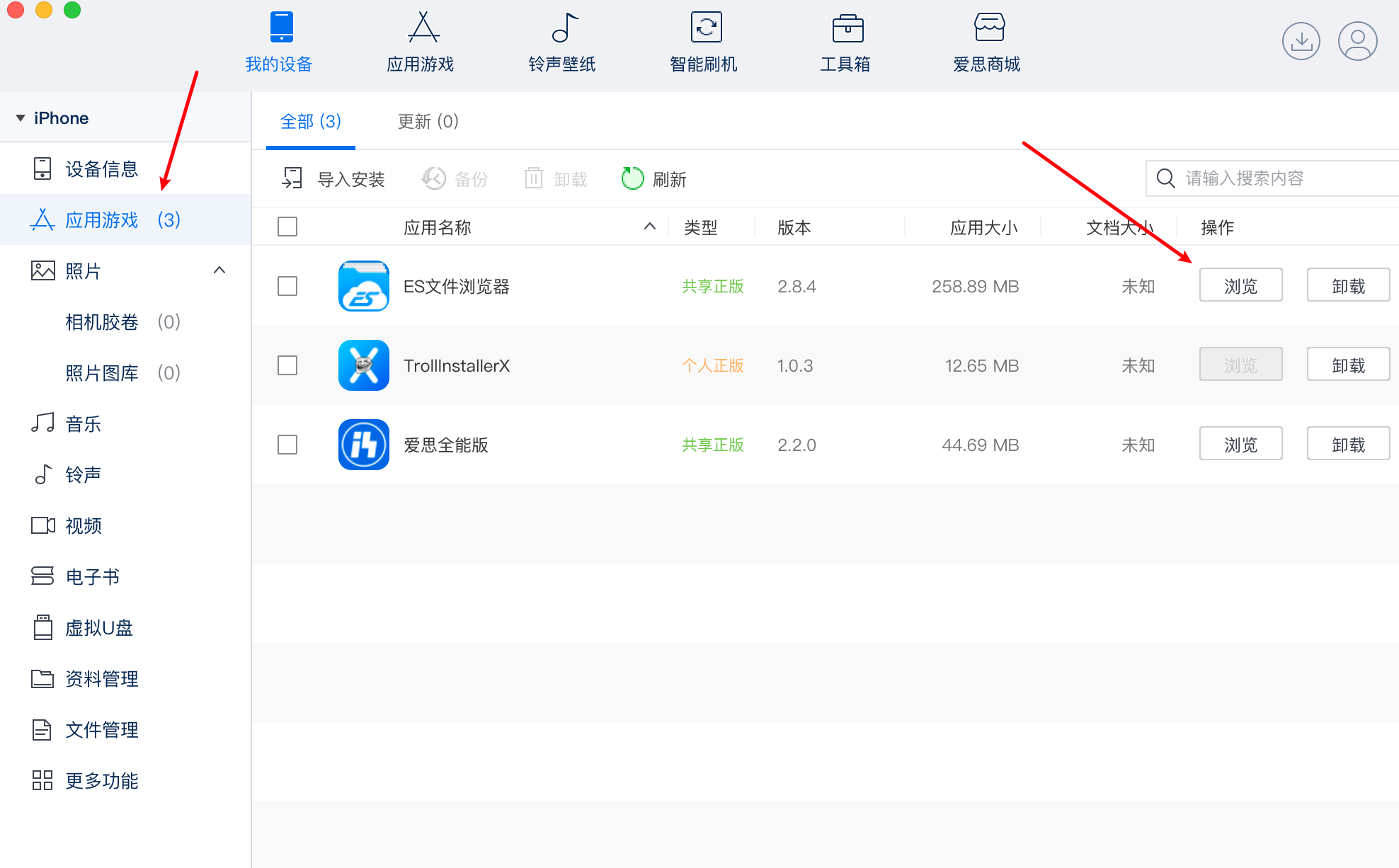Open the 智能刷机 flash icon
This screenshot has height=868, width=1399.
(706, 27)
